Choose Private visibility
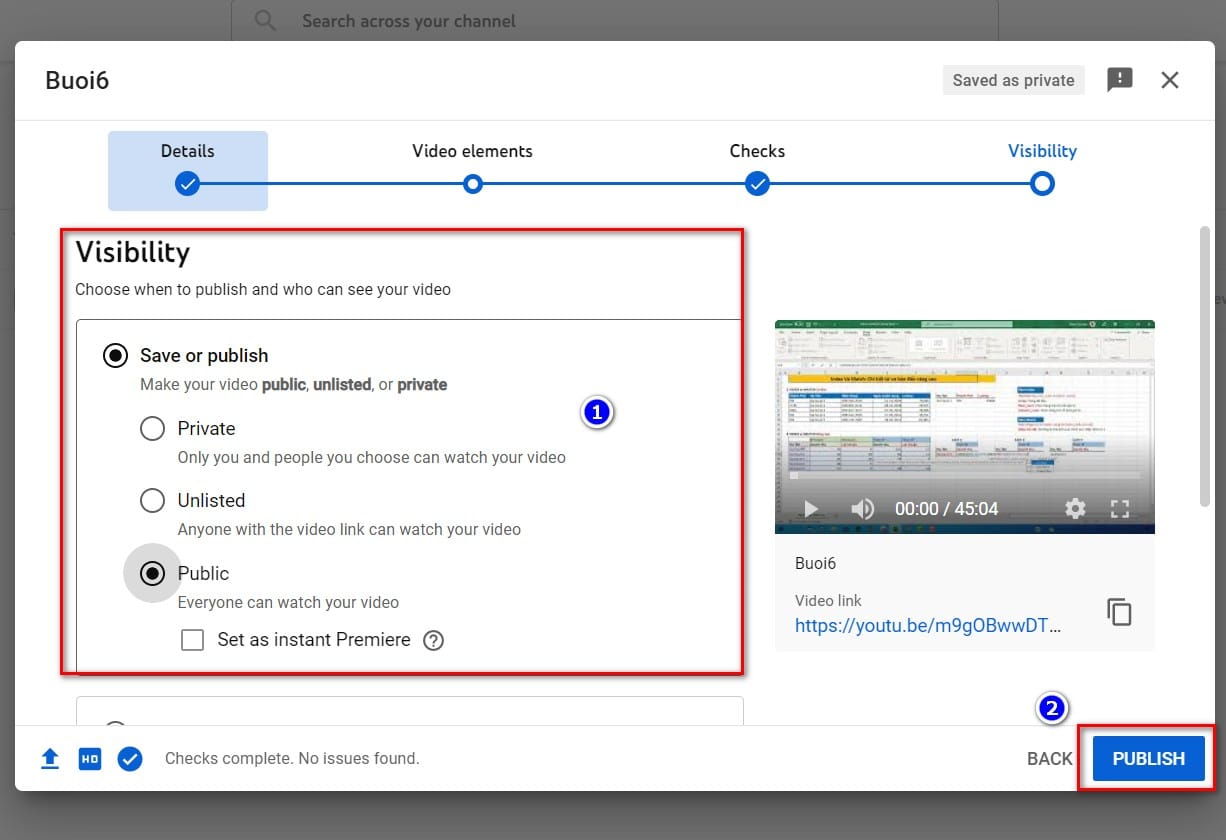Screen dimensions: 1226x840 tap(152, 429)
